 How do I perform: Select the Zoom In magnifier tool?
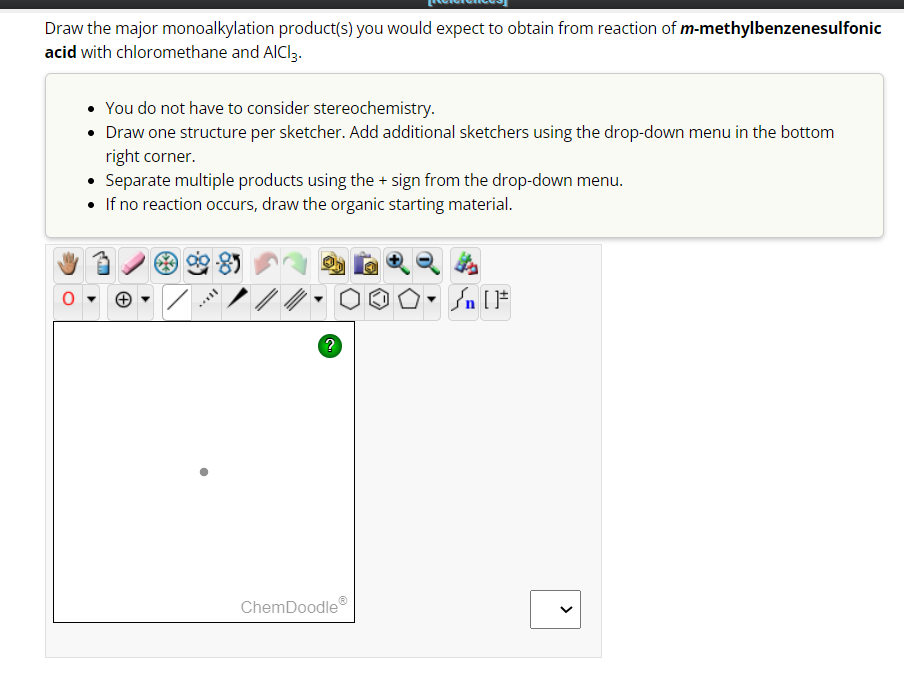pyautogui.click(x=397, y=263)
